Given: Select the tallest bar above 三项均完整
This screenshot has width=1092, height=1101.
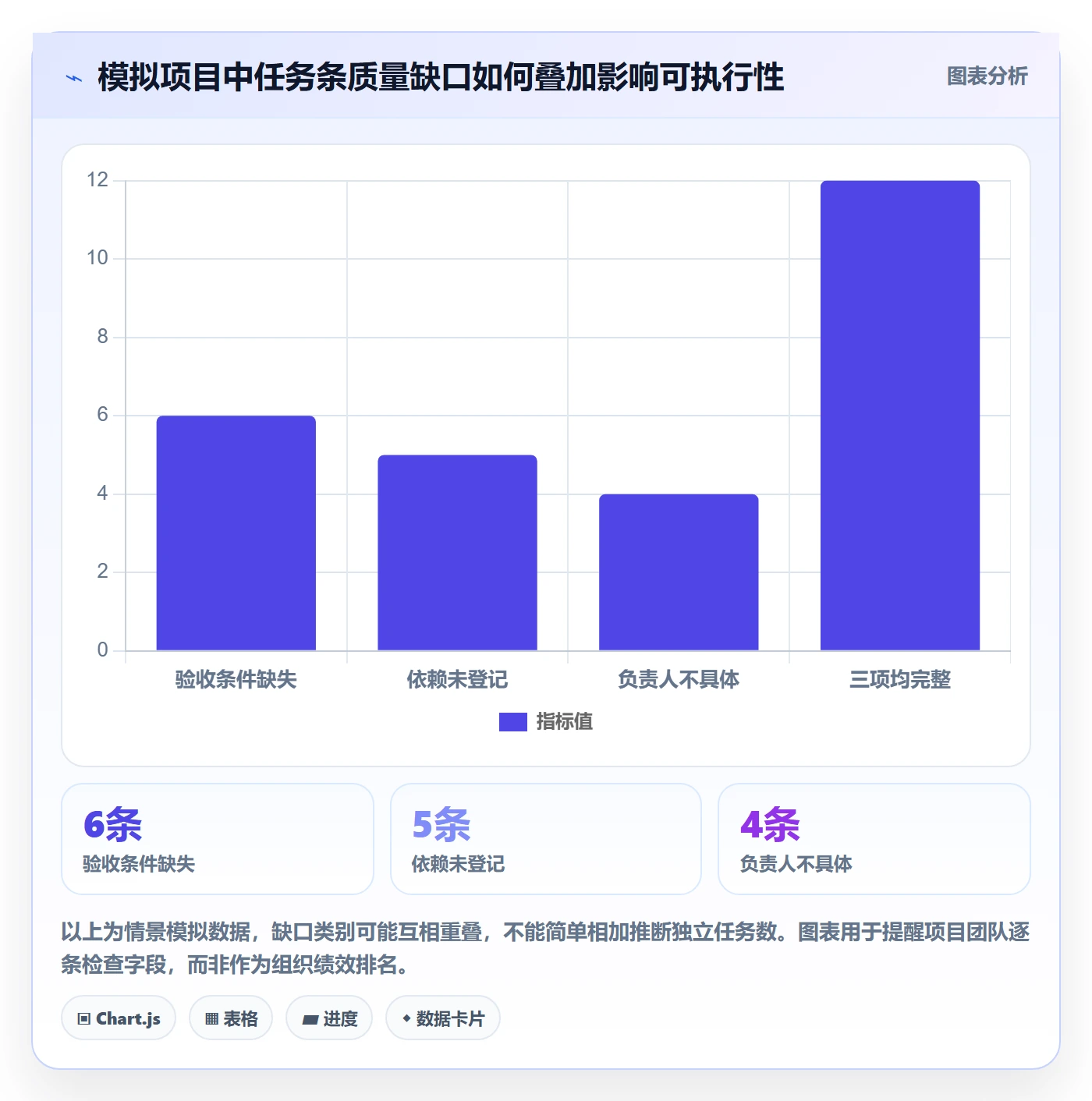Looking at the screenshot, I should coord(900,416).
